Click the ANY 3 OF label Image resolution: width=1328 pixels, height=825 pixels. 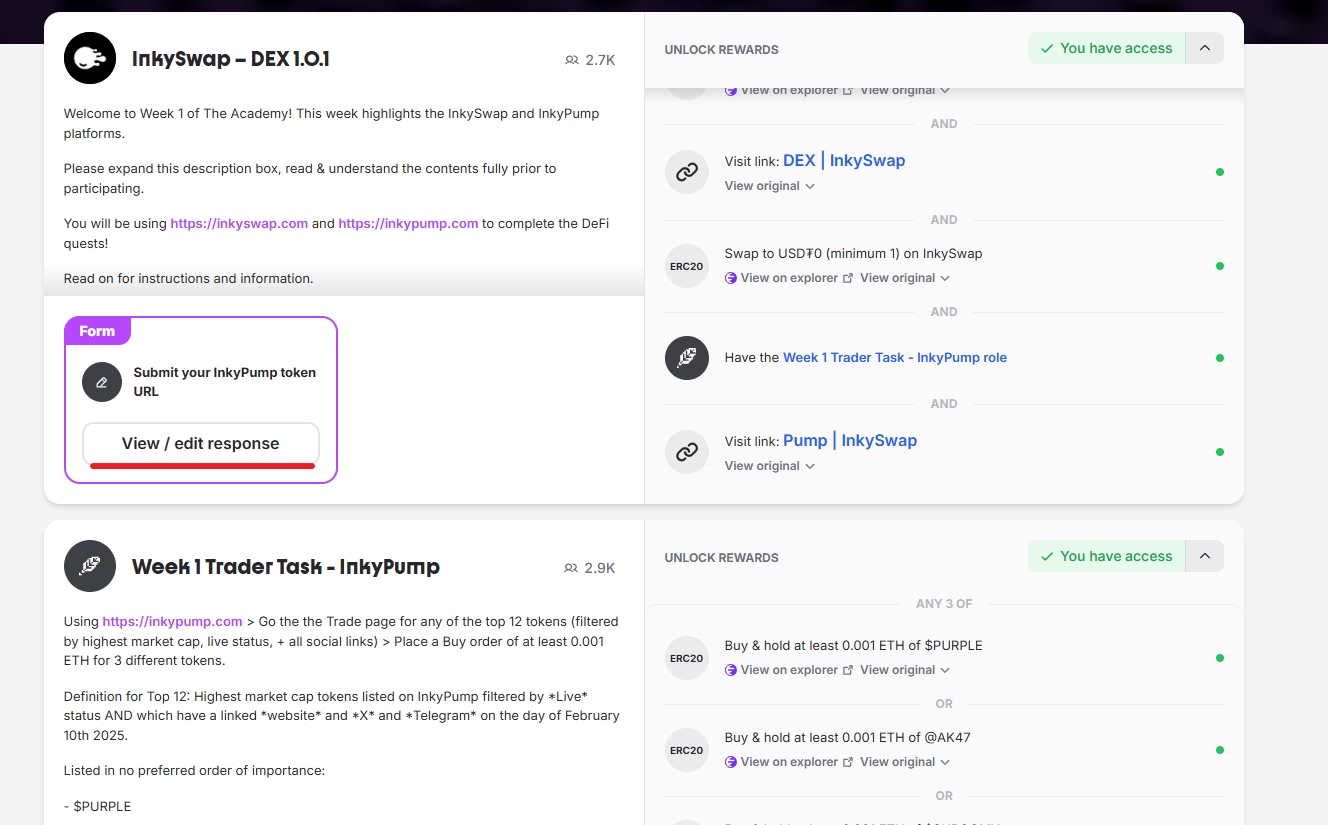[944, 604]
